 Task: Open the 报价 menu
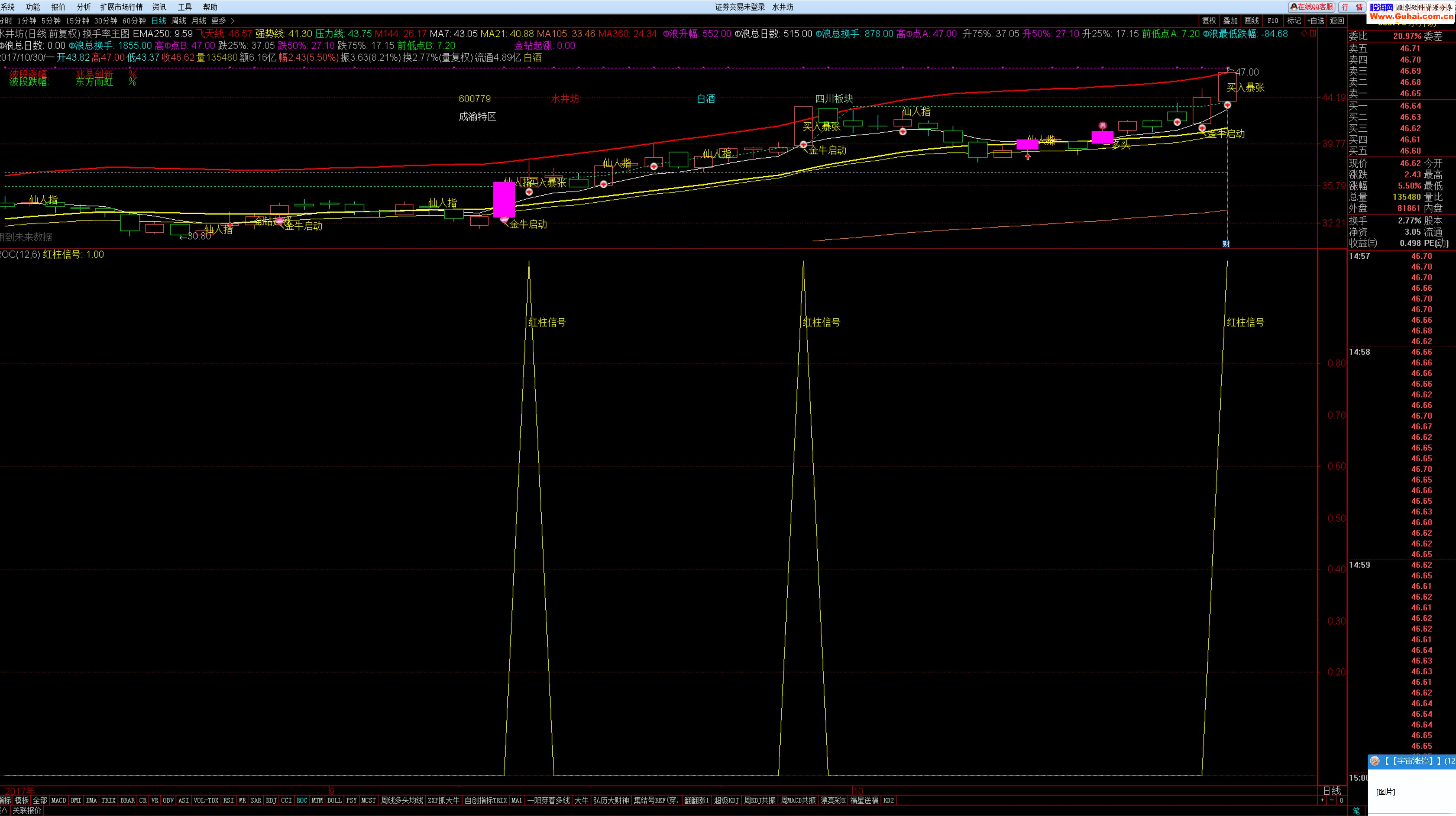58,7
